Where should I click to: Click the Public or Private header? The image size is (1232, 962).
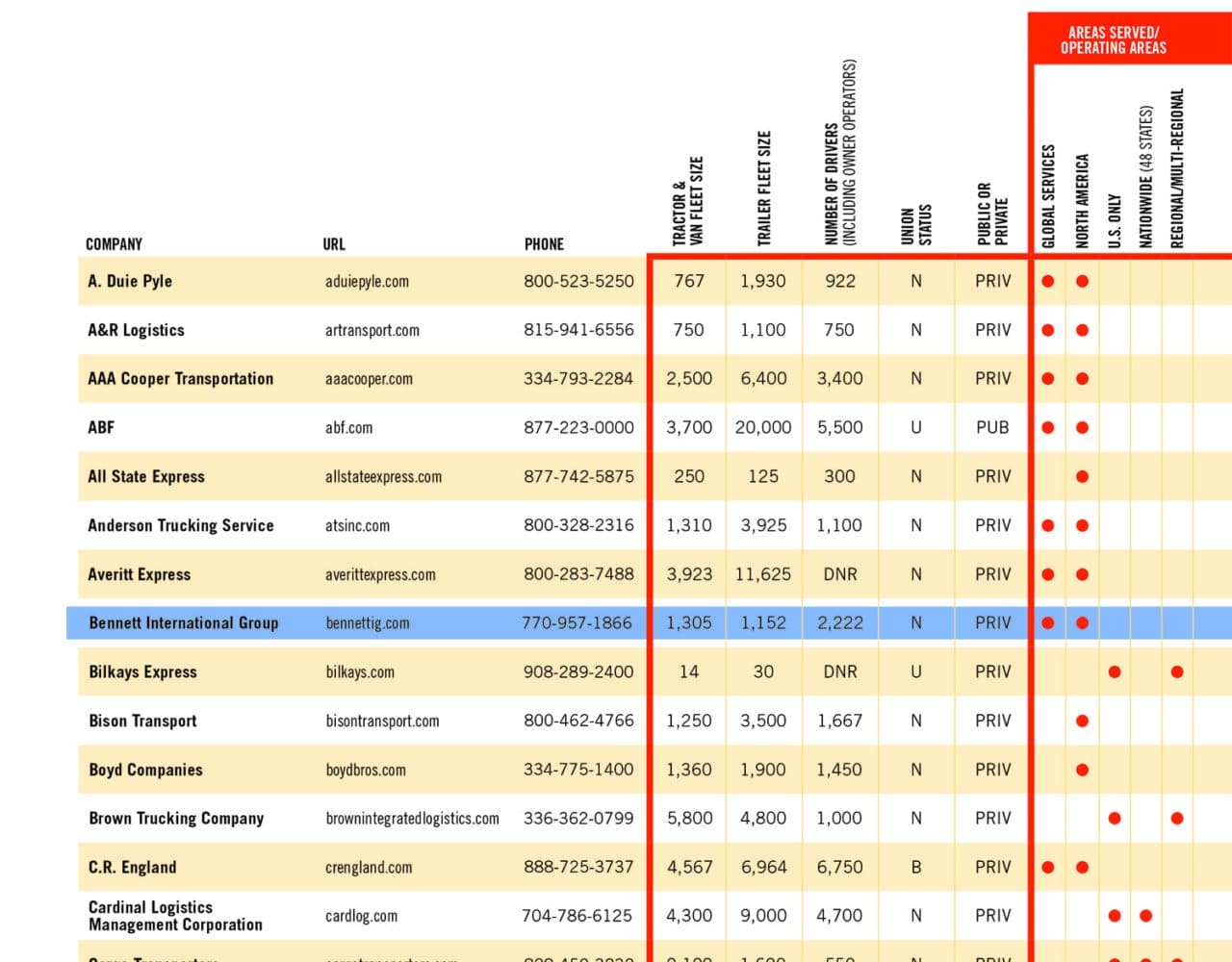(x=992, y=215)
